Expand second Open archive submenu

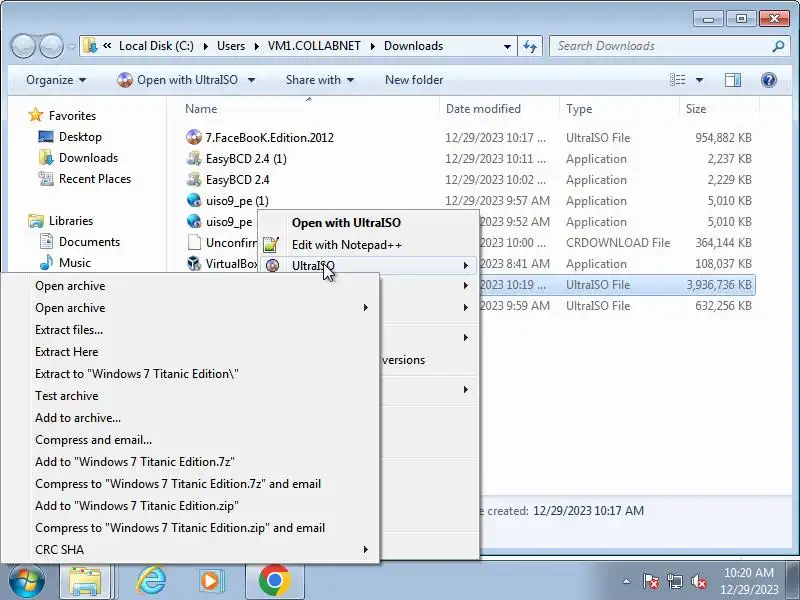[365, 308]
